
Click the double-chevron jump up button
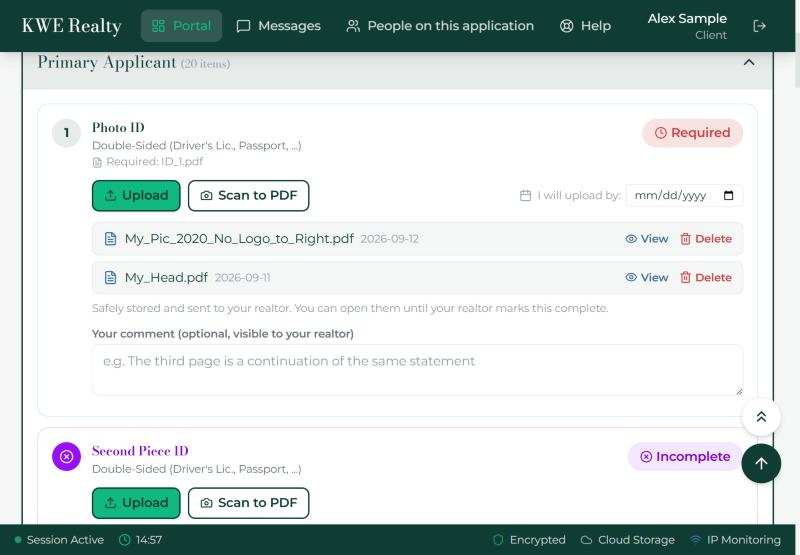click(761, 417)
